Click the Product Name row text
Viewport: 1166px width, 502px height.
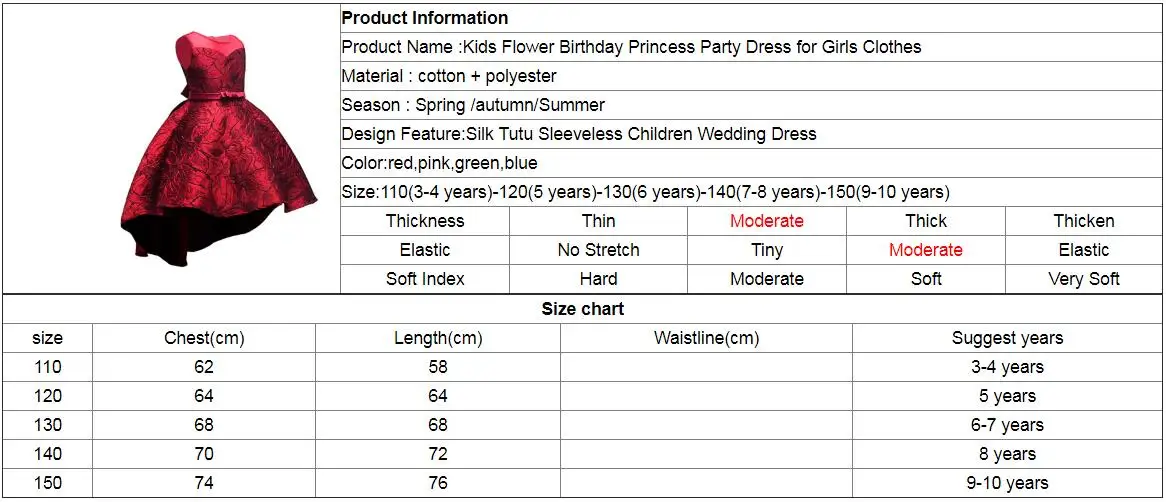click(631, 47)
